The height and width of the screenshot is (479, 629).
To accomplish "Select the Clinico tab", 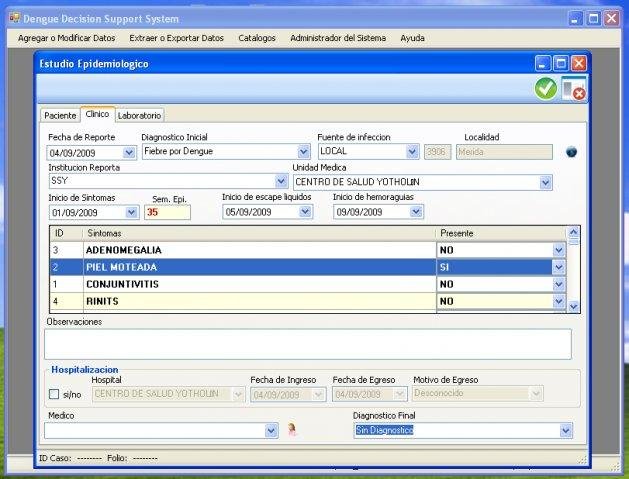I will click(x=97, y=114).
